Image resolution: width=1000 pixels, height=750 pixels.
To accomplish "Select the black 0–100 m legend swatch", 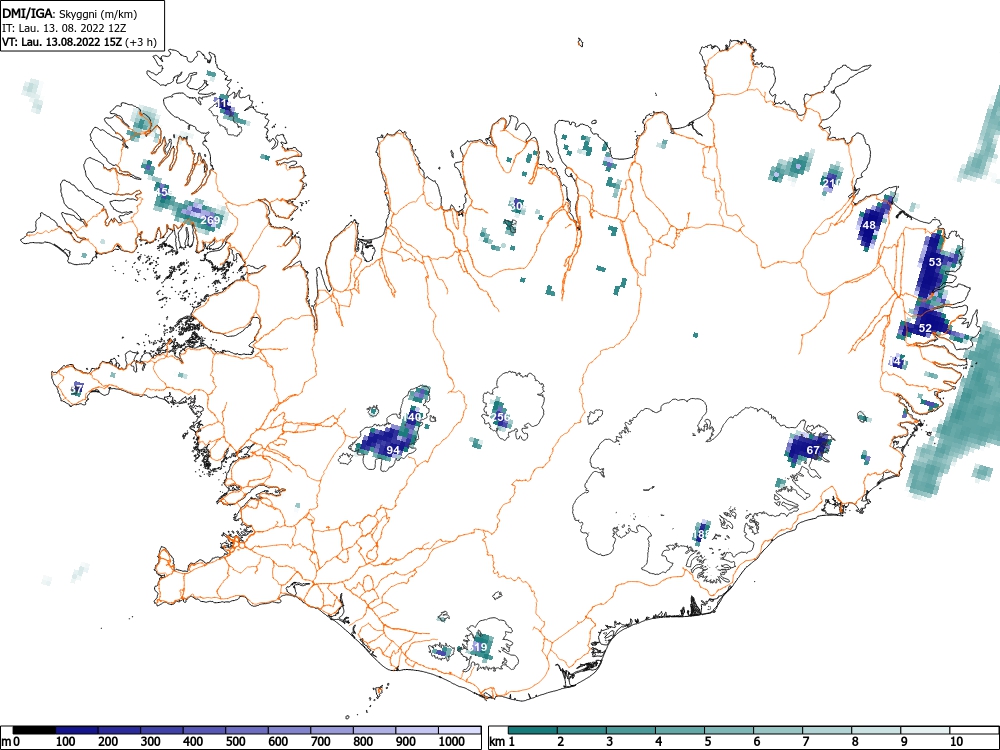I will (x=34, y=730).
